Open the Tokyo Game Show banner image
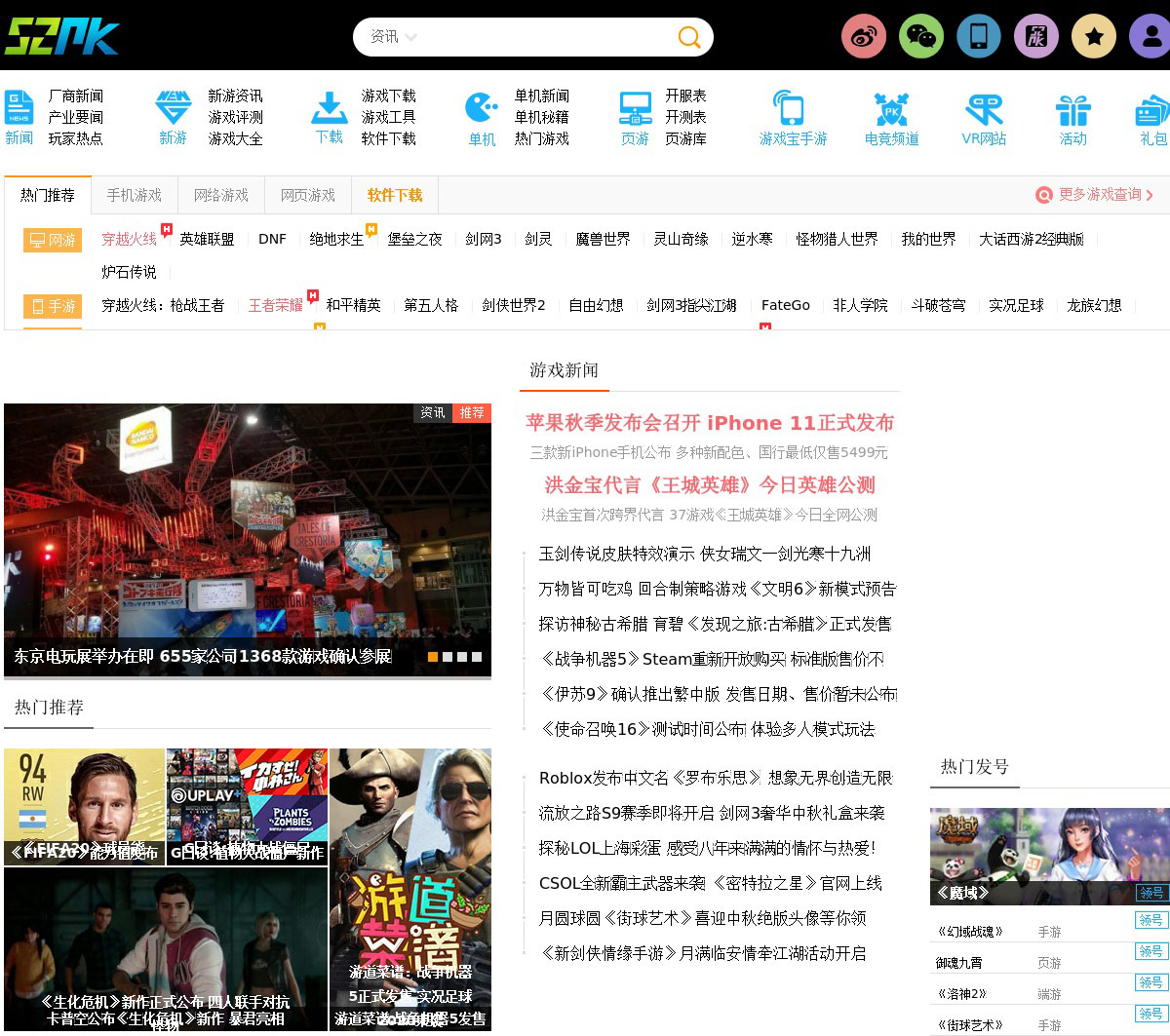The height and width of the screenshot is (1036, 1170). tap(248, 526)
